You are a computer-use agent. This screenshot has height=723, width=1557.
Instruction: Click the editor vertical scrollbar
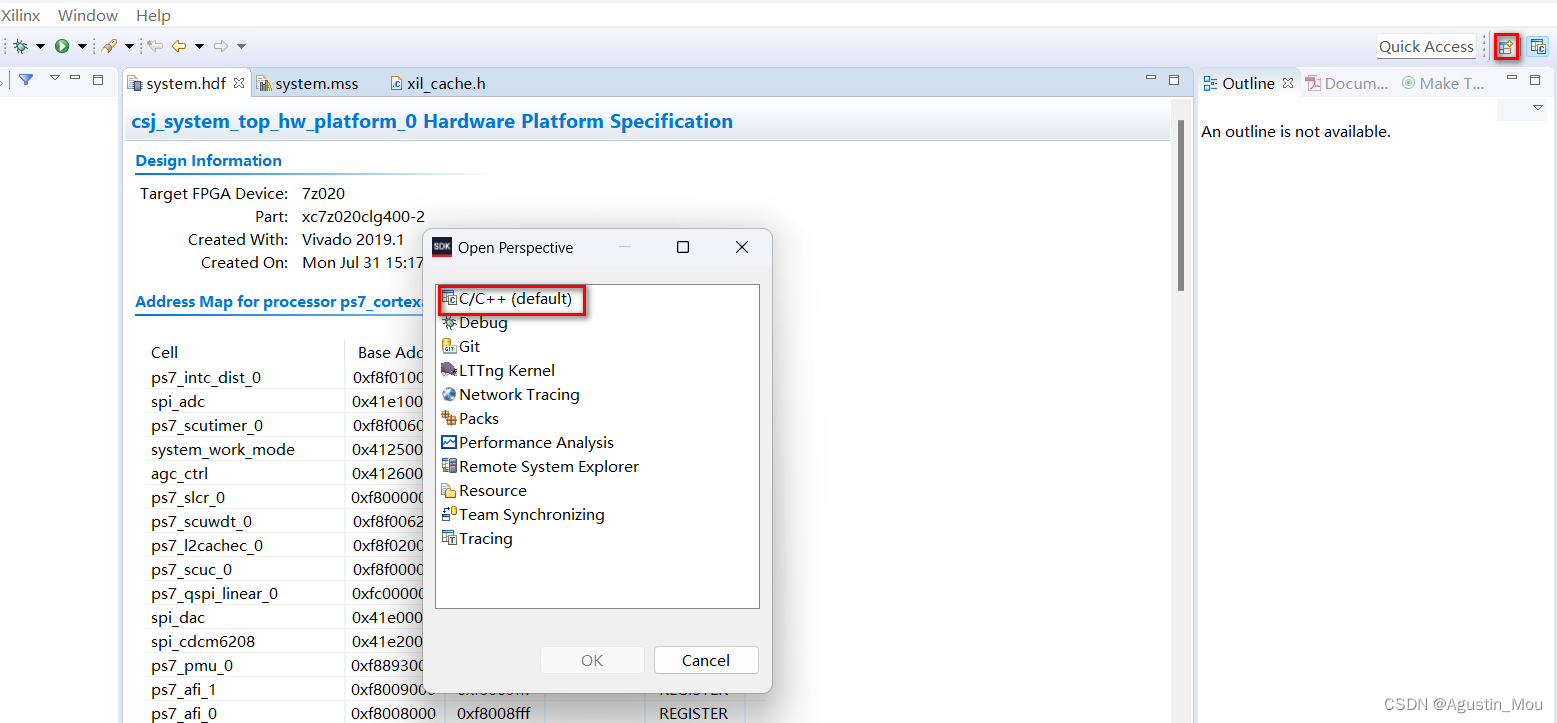point(1181,205)
